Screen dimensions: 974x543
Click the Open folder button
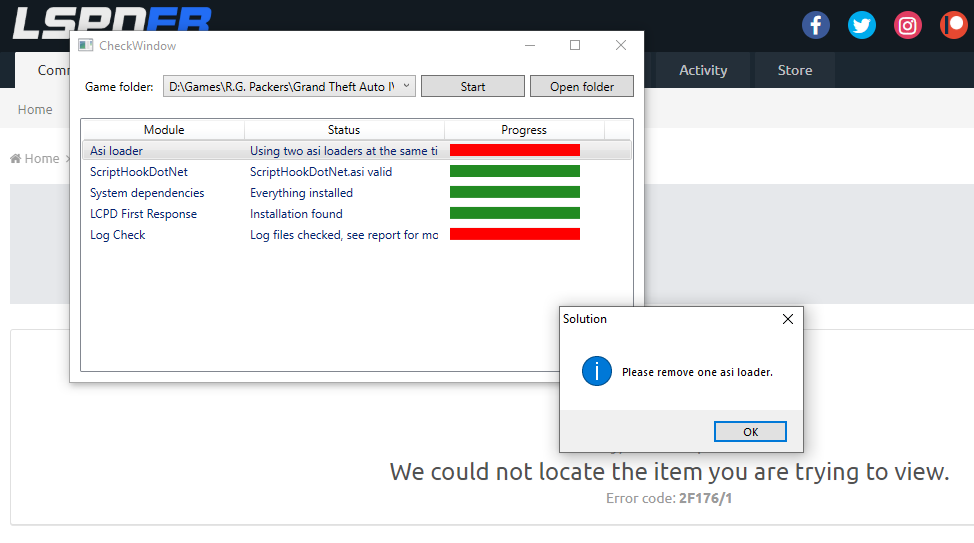[x=582, y=86]
